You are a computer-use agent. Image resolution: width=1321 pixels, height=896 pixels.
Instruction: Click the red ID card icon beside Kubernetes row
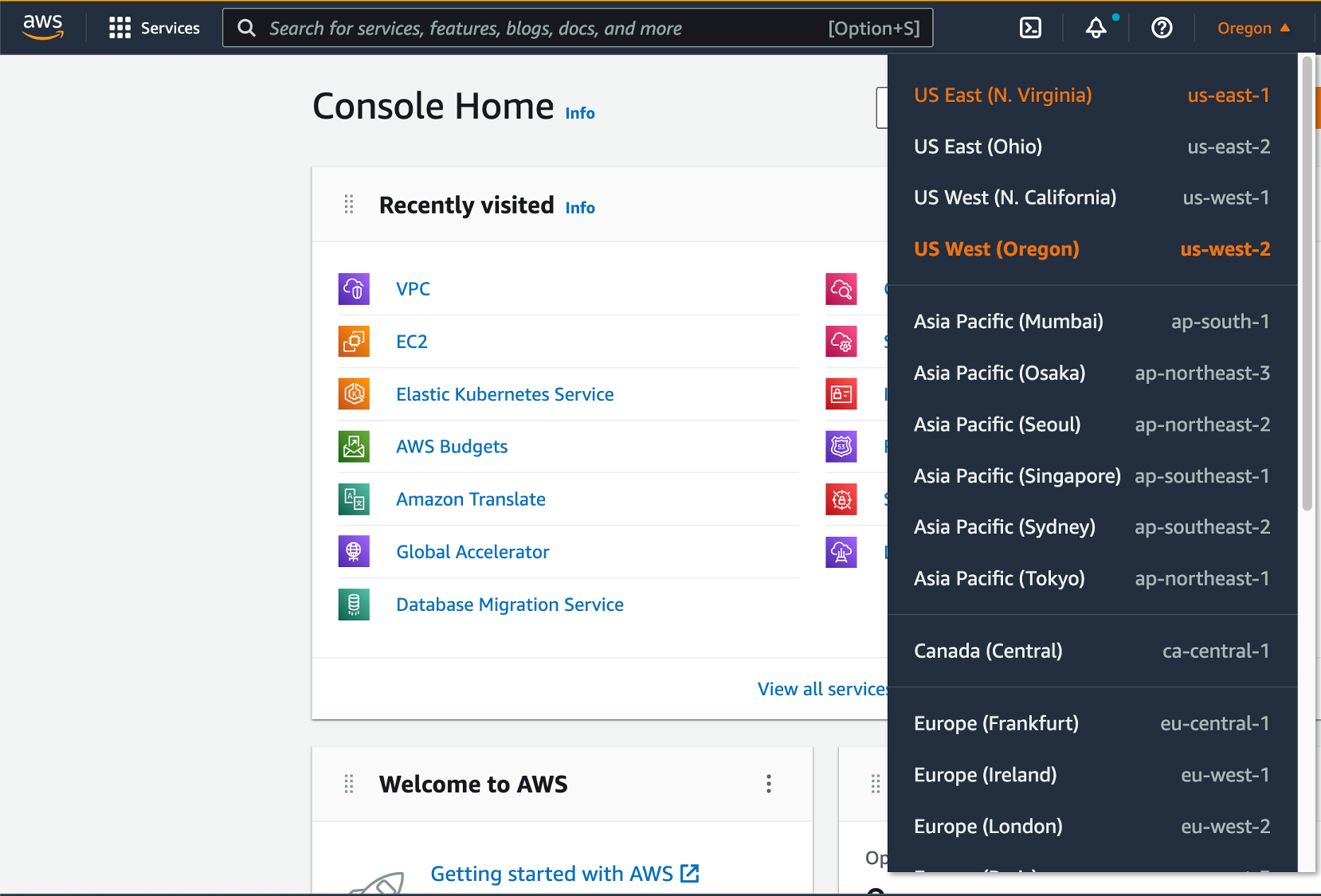[841, 394]
